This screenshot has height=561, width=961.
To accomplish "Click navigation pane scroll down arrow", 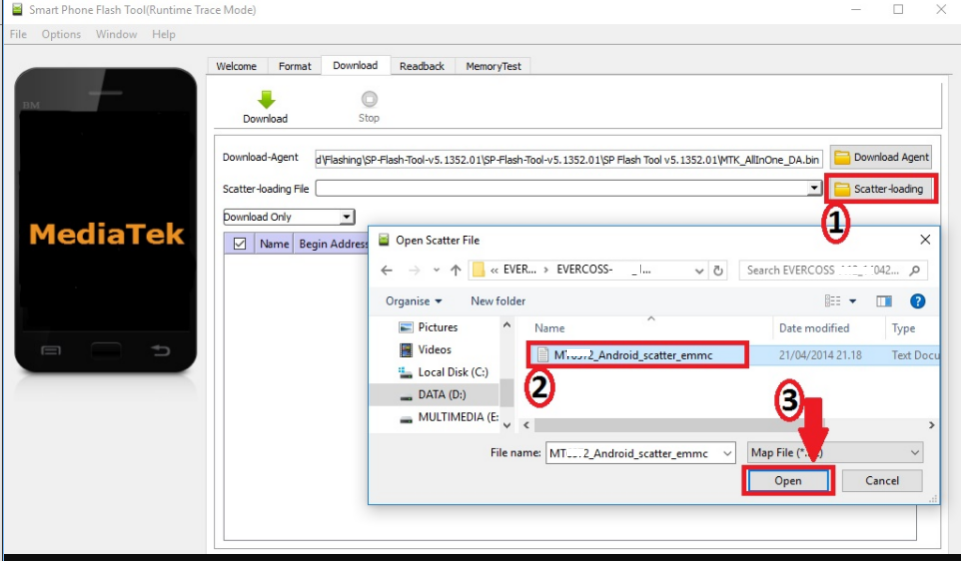I will point(507,425).
